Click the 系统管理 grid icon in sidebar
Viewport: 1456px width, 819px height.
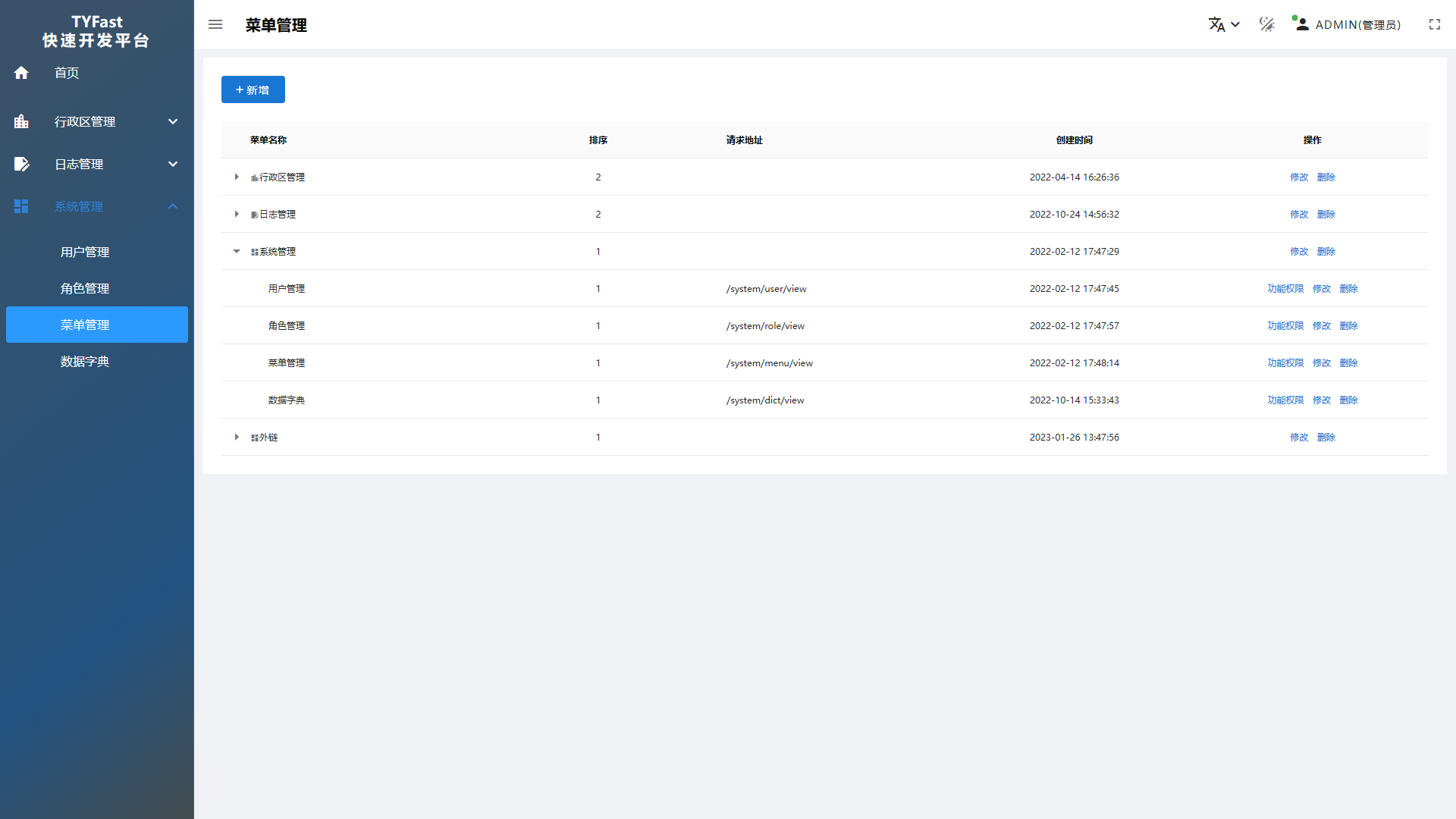(21, 206)
